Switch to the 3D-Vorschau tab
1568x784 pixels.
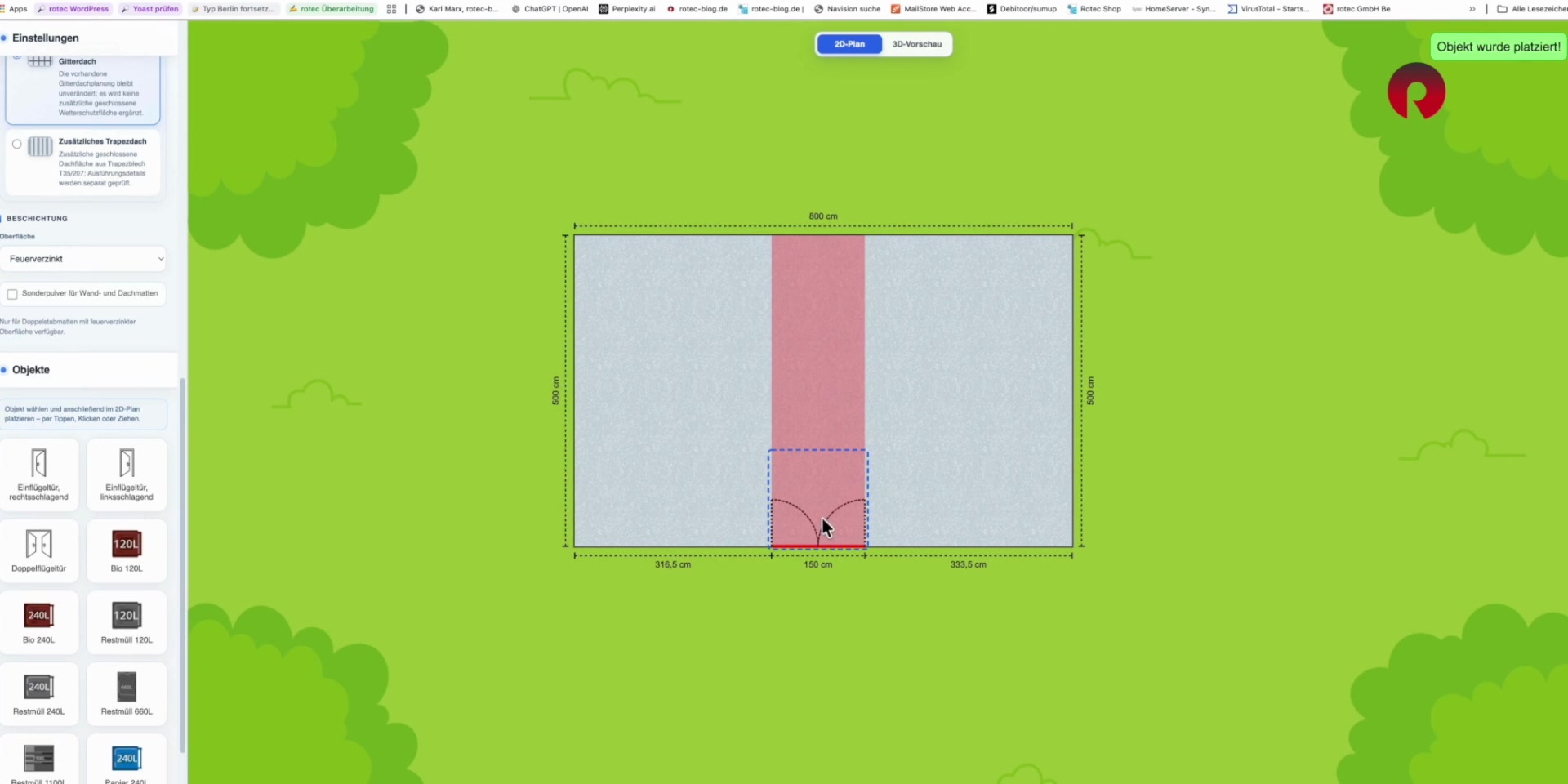(916, 44)
